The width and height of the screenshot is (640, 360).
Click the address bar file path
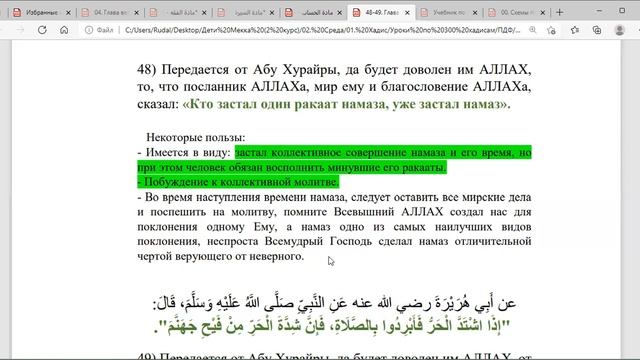(x=322, y=30)
